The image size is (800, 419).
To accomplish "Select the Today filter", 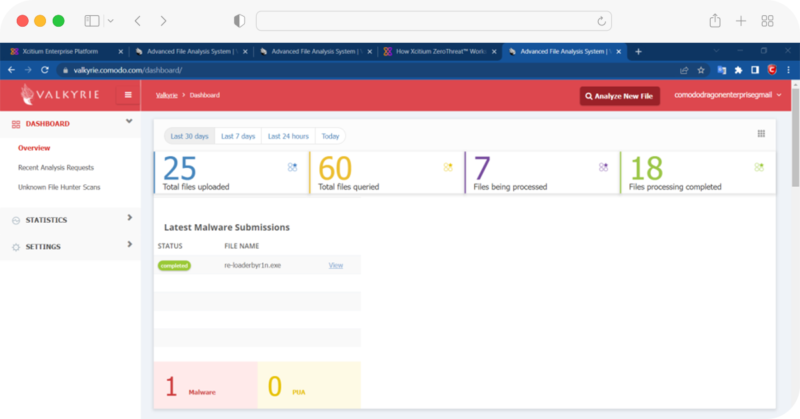I will [x=330, y=136].
